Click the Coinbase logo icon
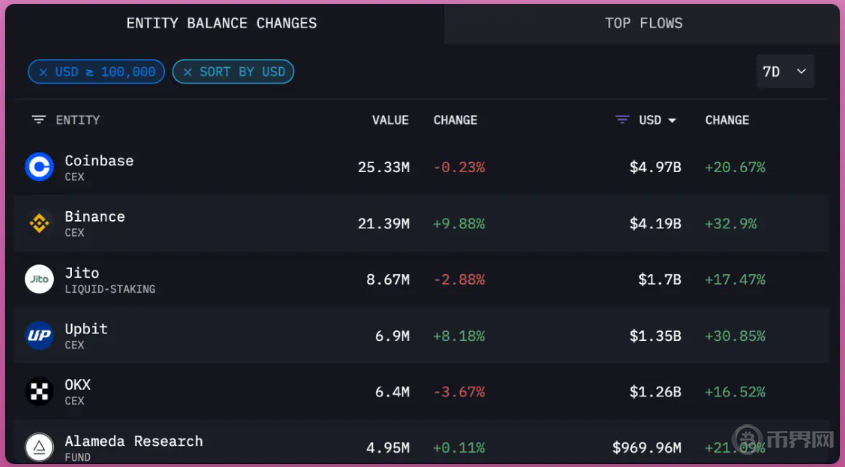 point(39,167)
